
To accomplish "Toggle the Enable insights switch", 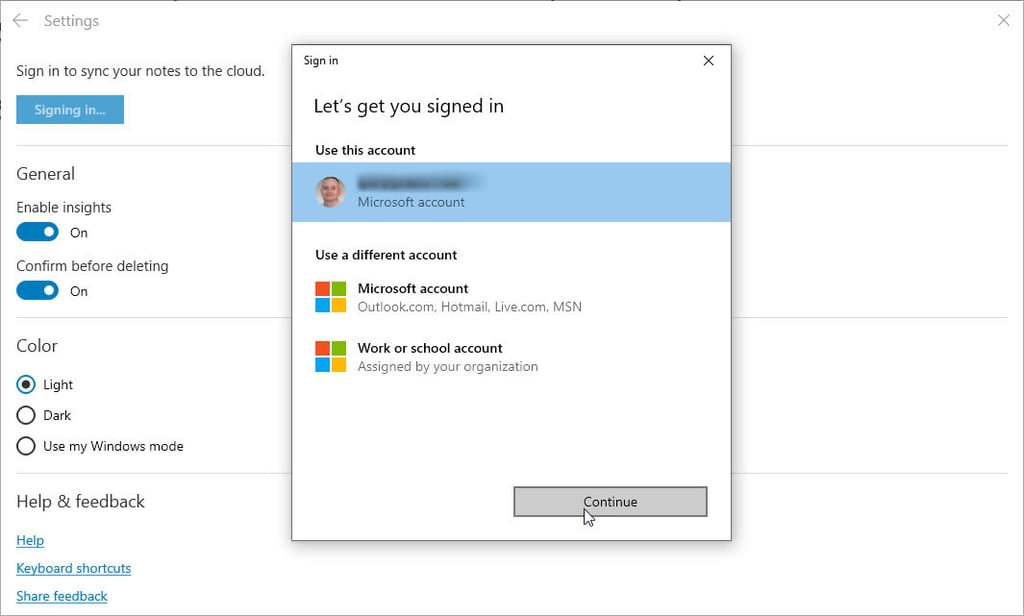I will tap(37, 232).
